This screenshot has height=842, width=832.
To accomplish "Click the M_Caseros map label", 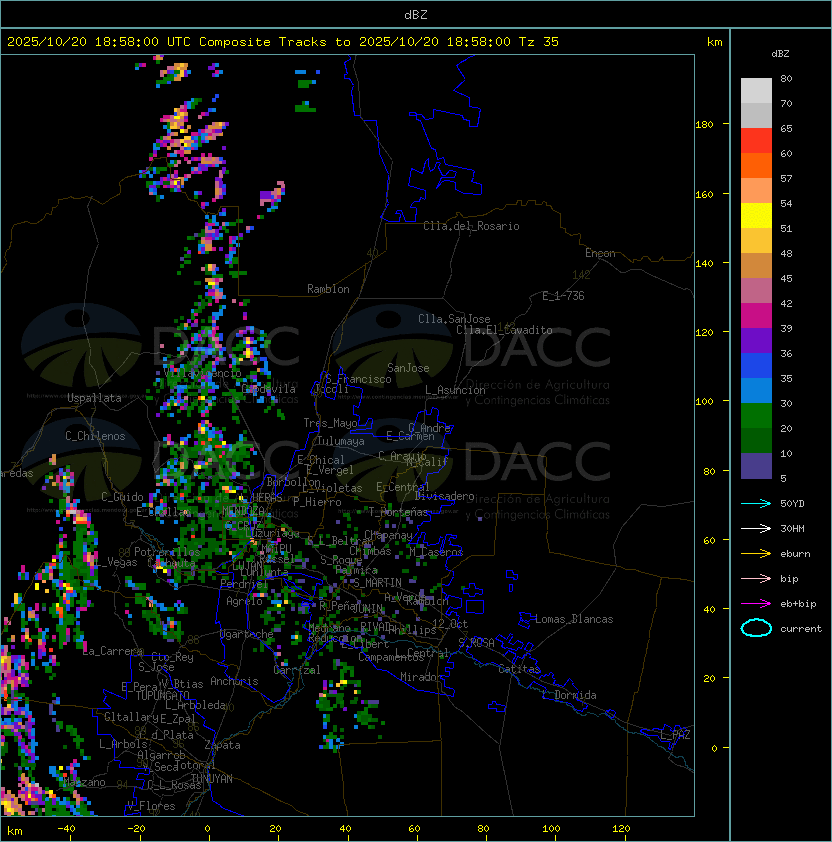I will [436, 551].
